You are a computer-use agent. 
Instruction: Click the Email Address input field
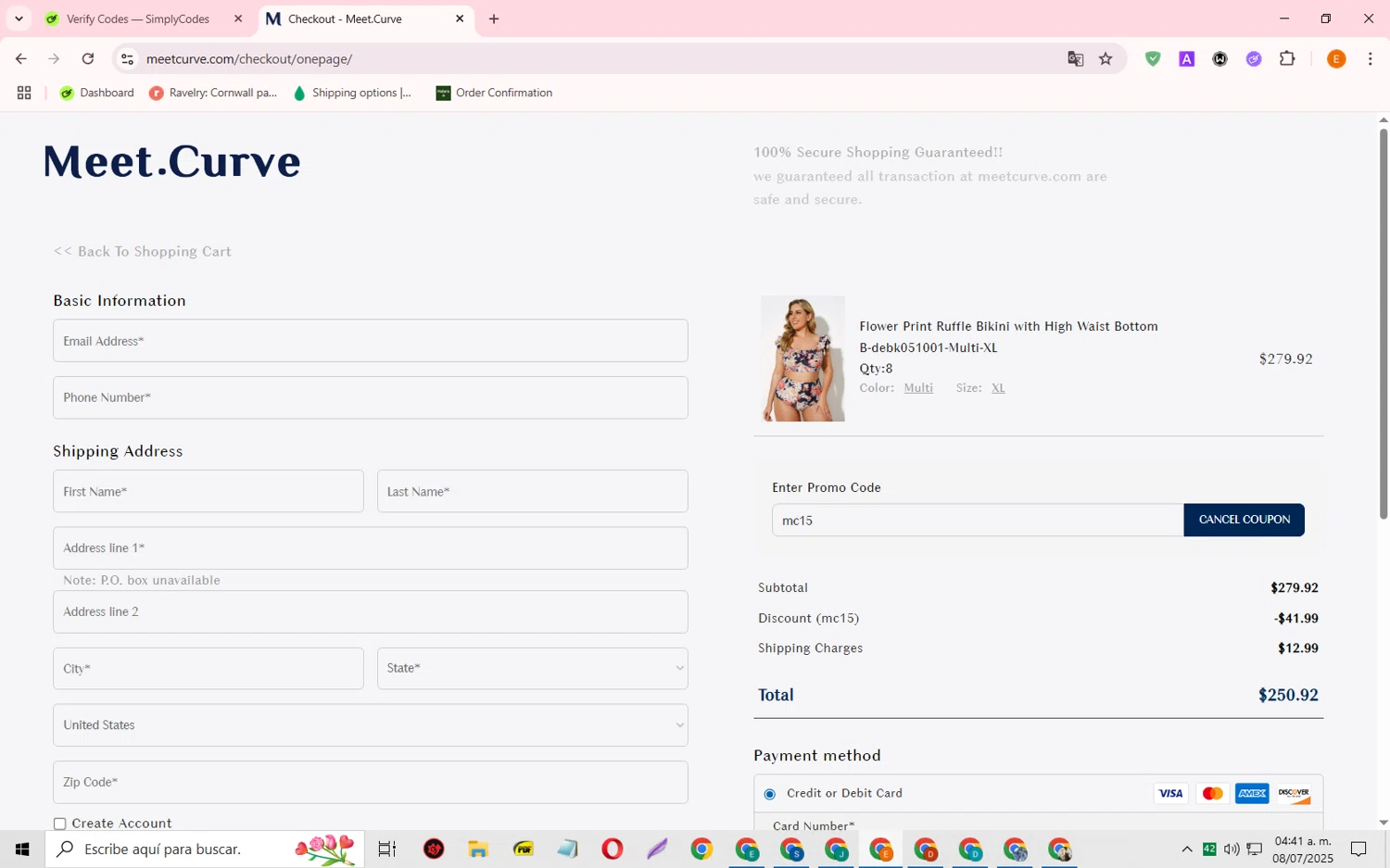coord(370,341)
